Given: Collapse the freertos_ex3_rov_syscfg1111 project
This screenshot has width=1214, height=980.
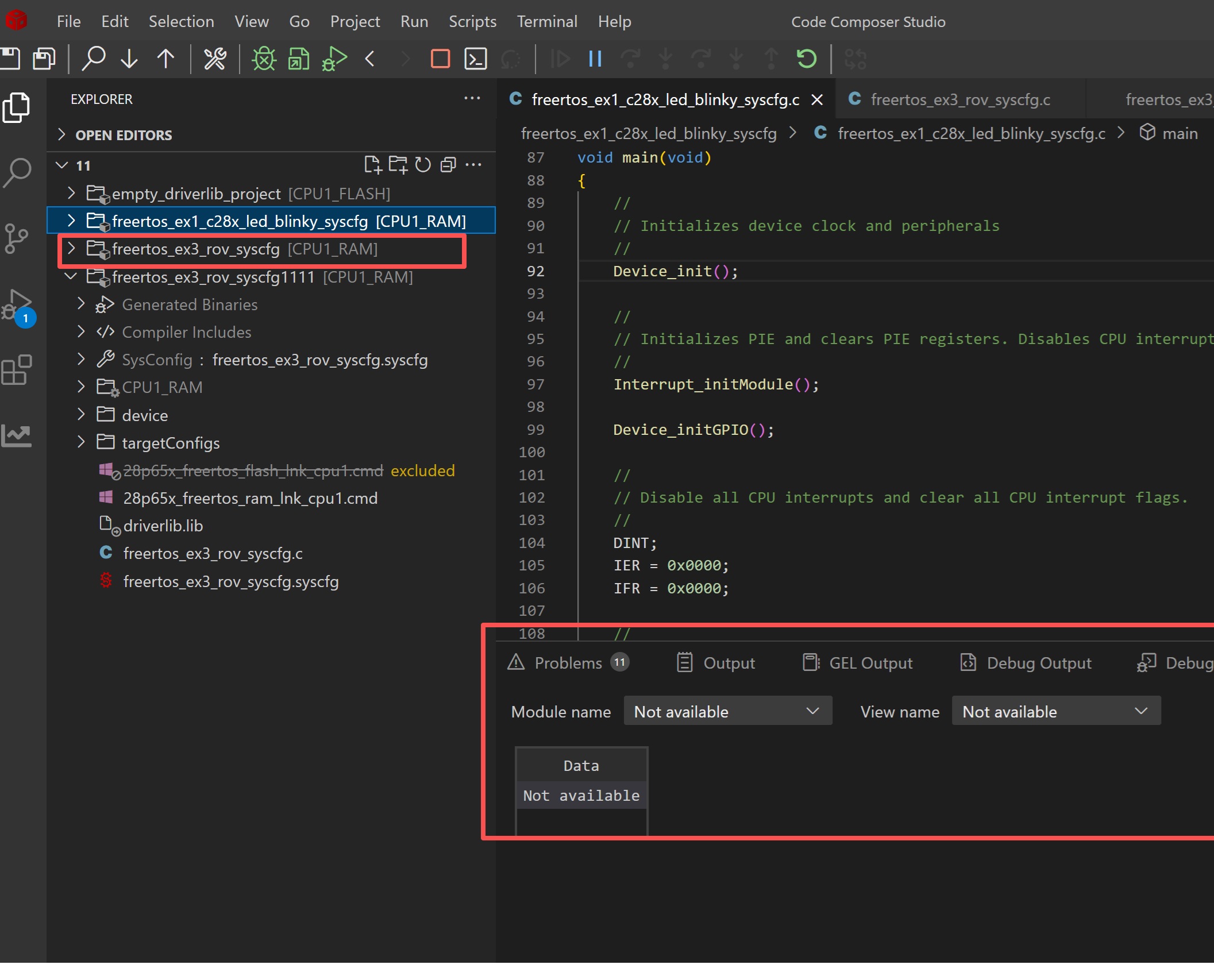Looking at the screenshot, I should [x=71, y=276].
